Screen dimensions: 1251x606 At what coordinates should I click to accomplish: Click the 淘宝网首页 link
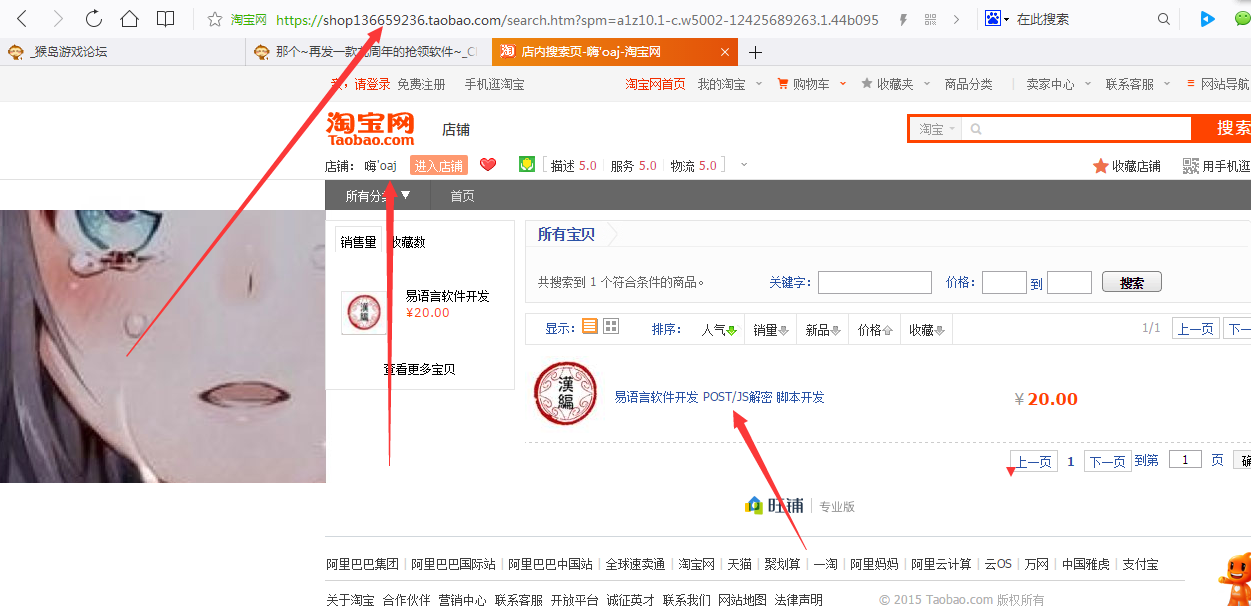click(656, 84)
